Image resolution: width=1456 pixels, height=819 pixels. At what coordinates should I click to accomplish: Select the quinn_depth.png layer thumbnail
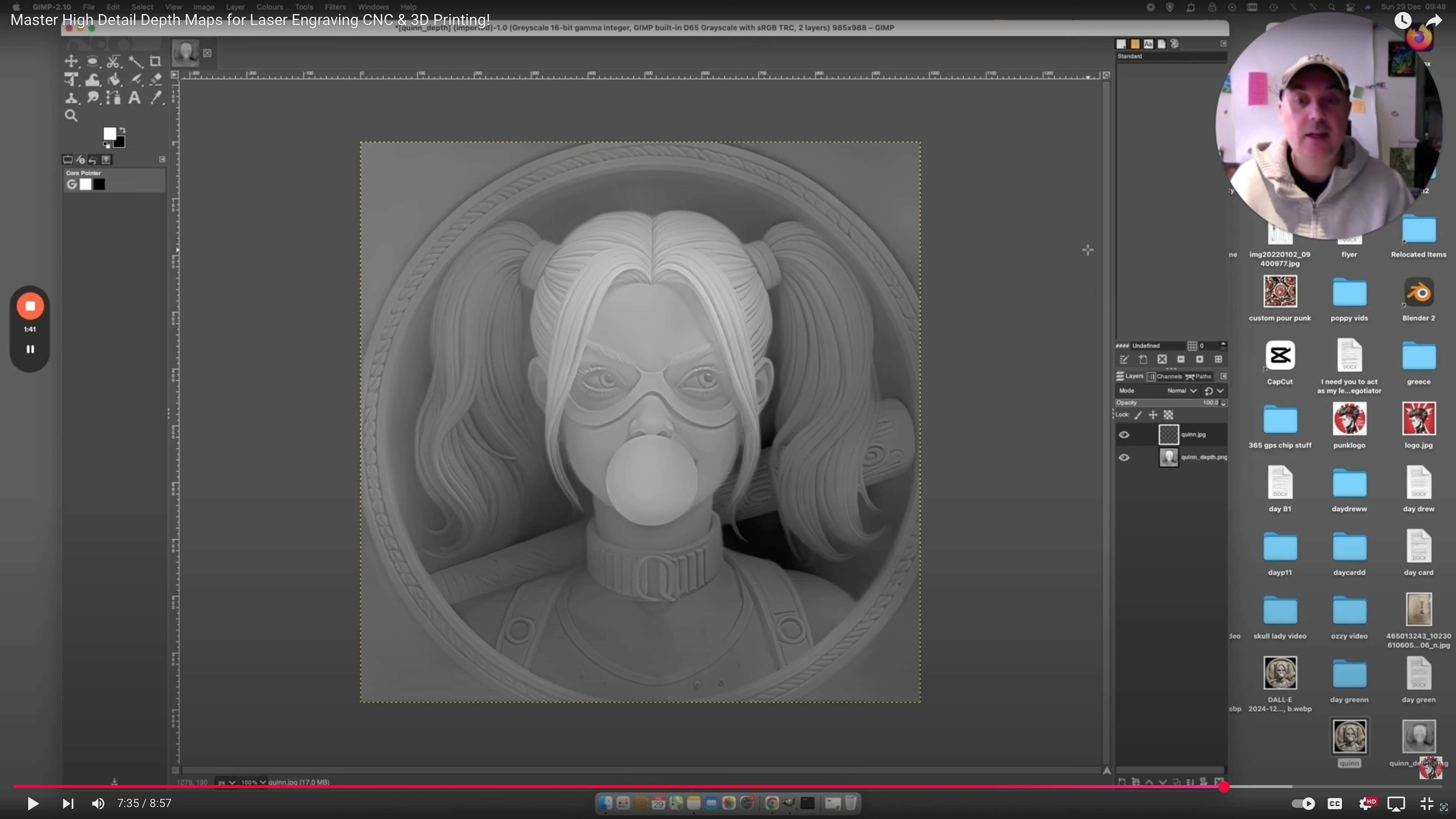[1168, 457]
